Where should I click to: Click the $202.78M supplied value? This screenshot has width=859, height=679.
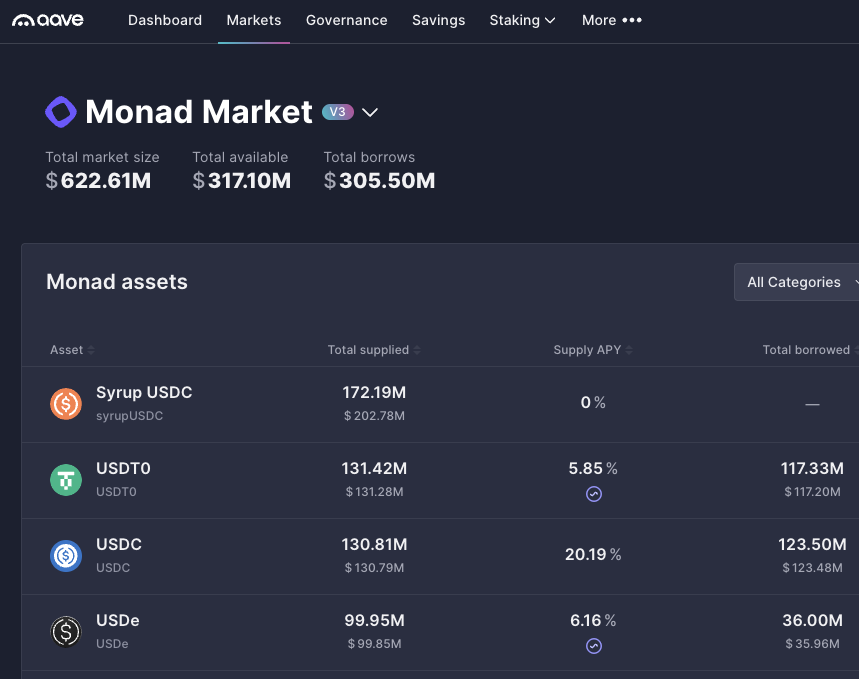(x=374, y=416)
